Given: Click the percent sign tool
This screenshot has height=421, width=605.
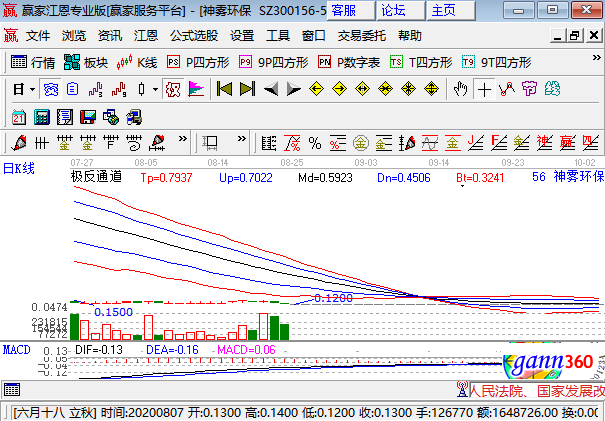Looking at the screenshot, I should (315, 143).
